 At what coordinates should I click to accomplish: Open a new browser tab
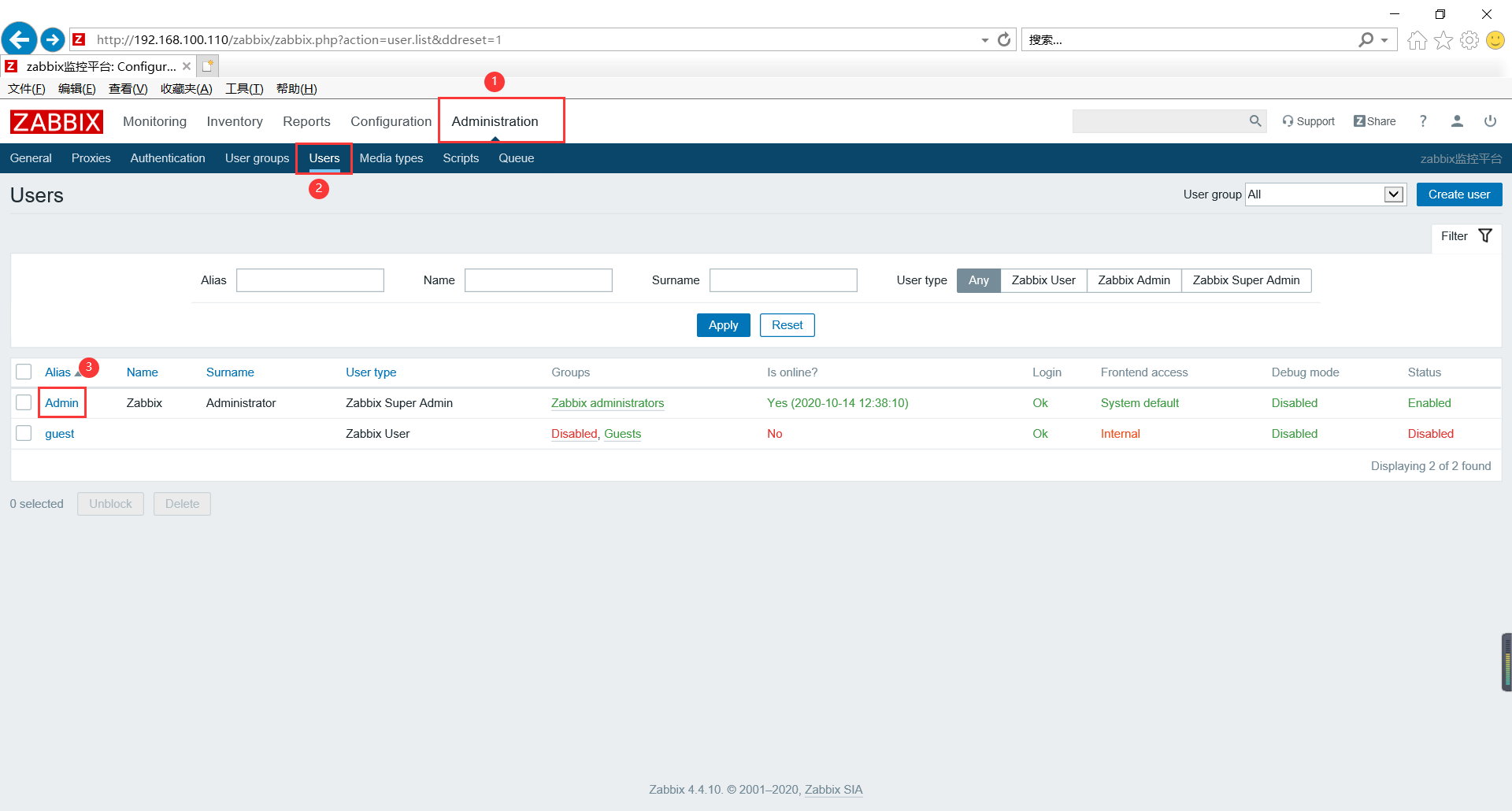click(207, 66)
